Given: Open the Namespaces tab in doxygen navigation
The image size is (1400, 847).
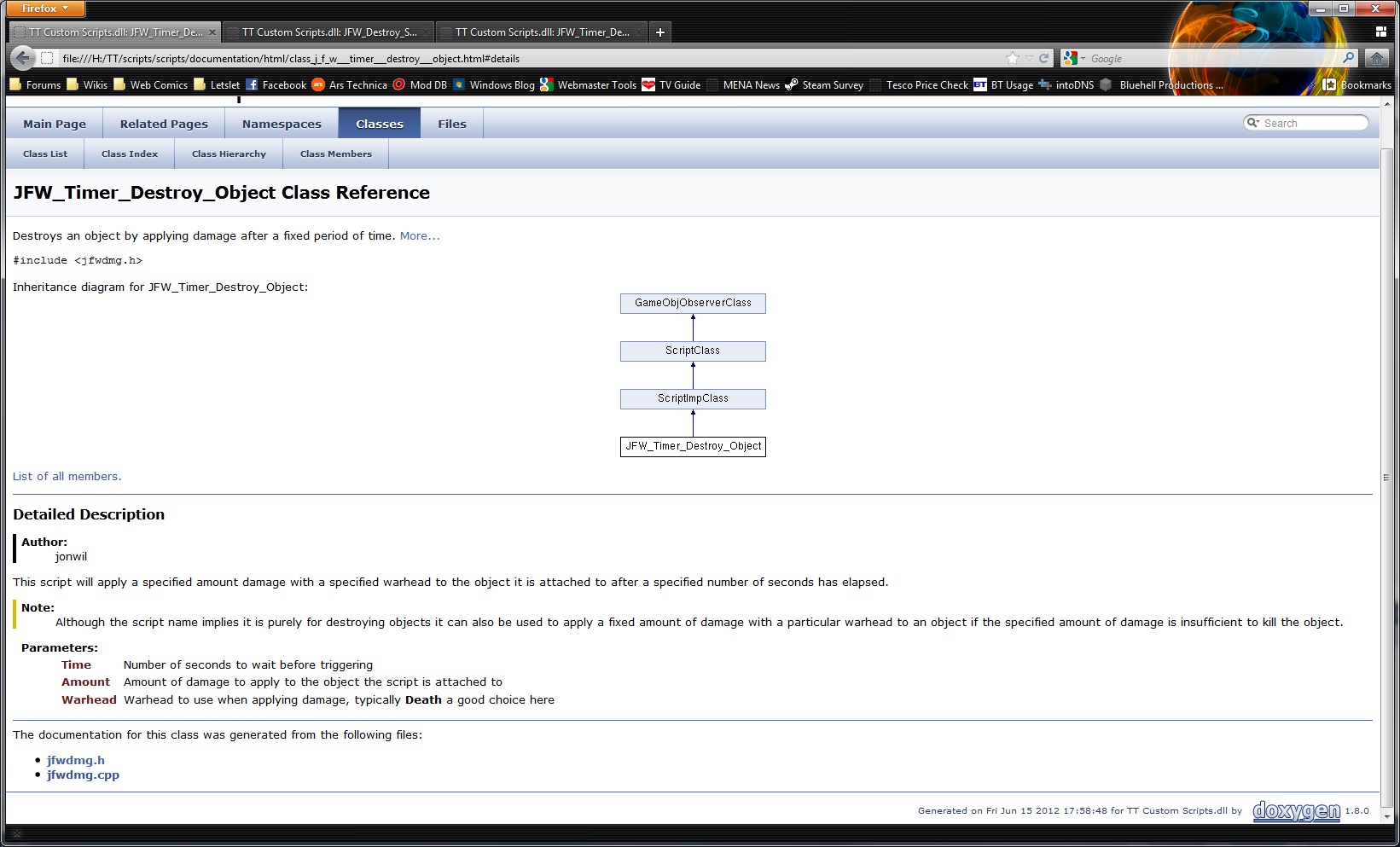Looking at the screenshot, I should click(x=282, y=124).
